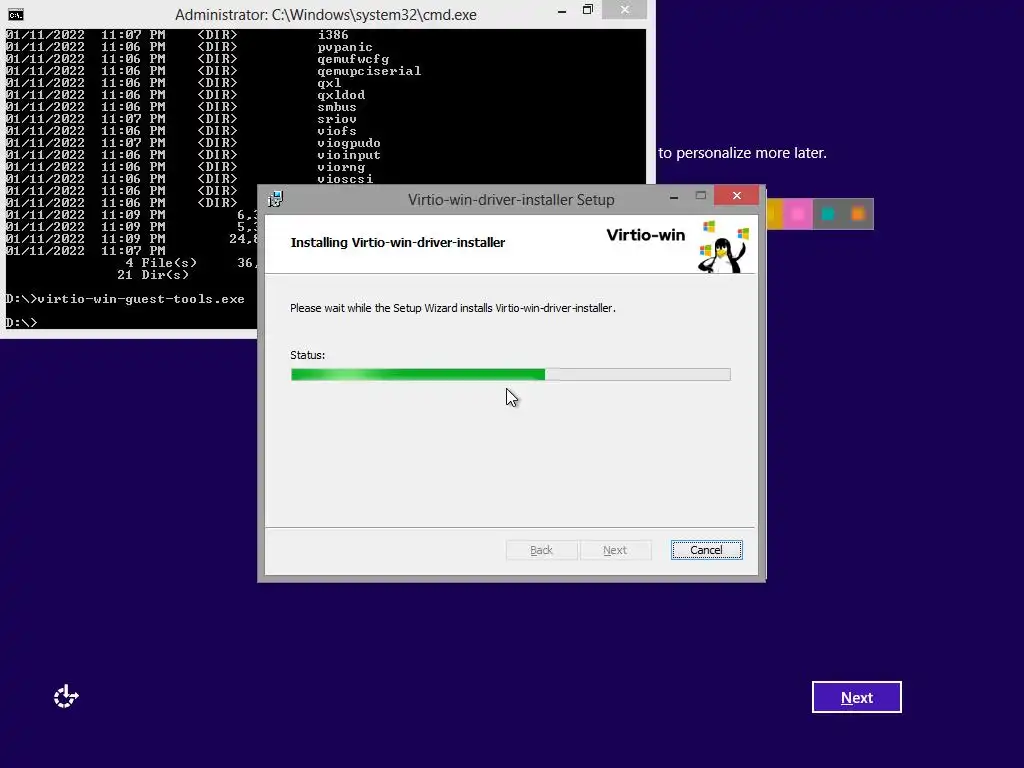Click the 'qxl' directory entry in cmd
The image size is (1024, 768).
(x=329, y=83)
